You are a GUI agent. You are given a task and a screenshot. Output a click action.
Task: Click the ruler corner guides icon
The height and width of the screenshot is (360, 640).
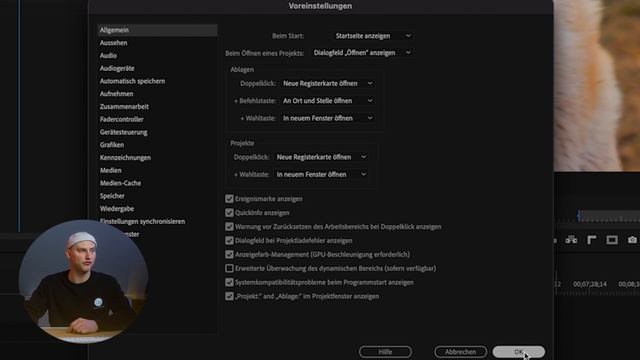pos(591,240)
